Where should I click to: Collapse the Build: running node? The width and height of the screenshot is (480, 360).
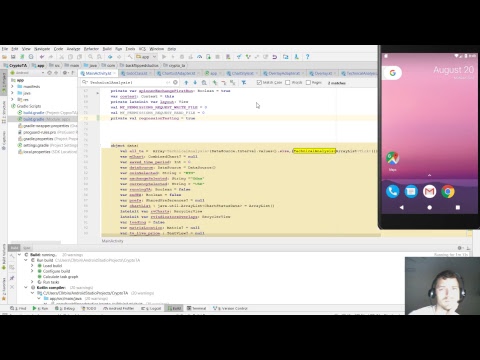click(x=19, y=255)
